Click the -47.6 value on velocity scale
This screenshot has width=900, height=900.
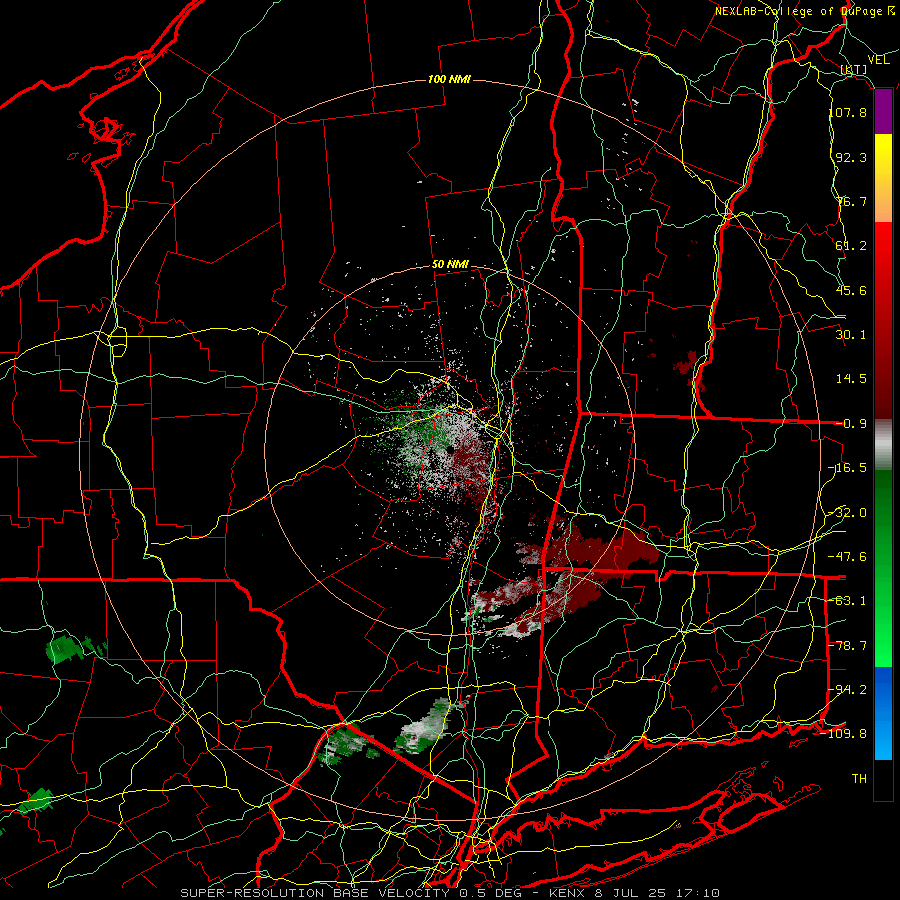(848, 557)
